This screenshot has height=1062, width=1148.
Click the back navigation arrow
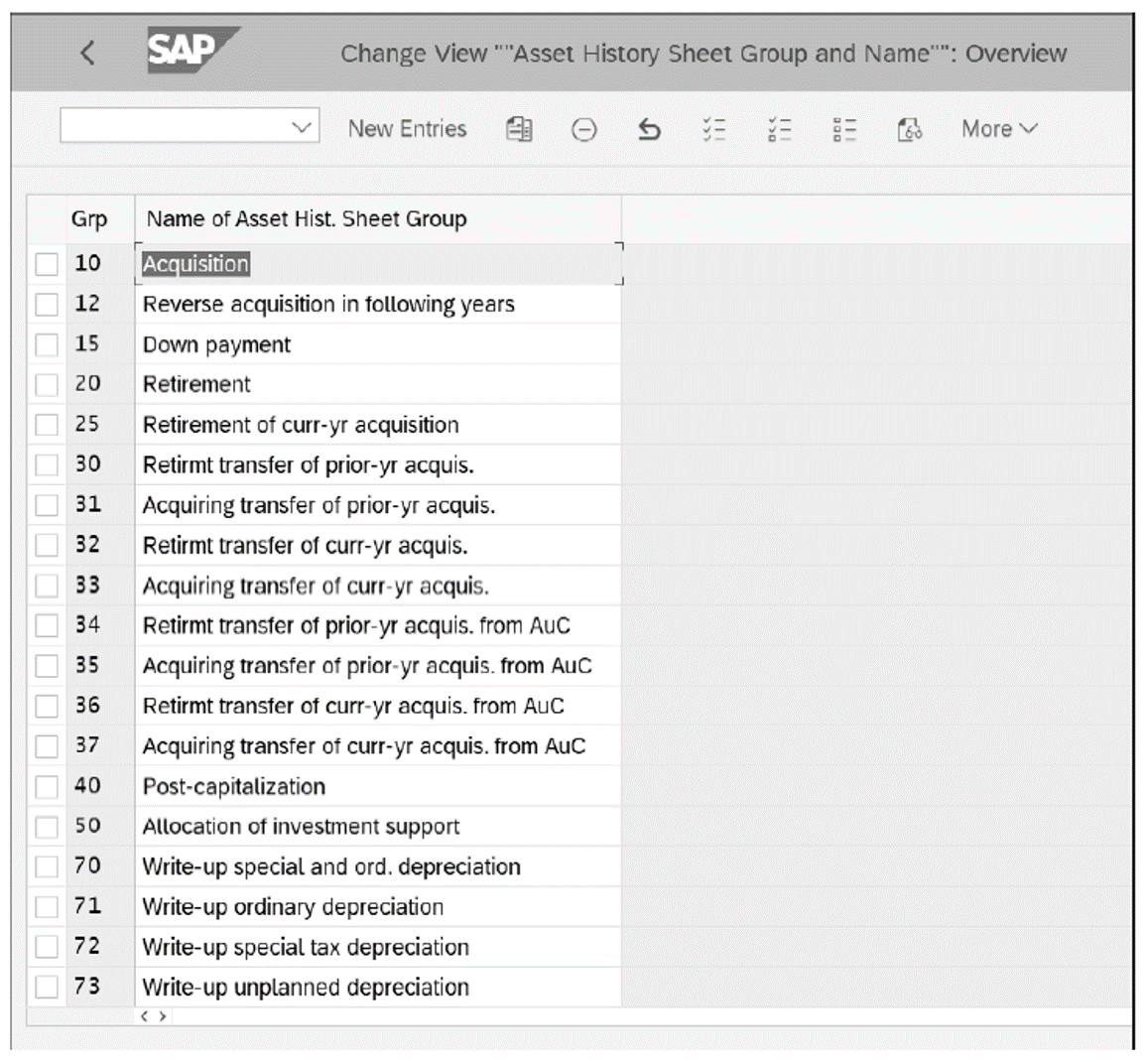tap(87, 50)
